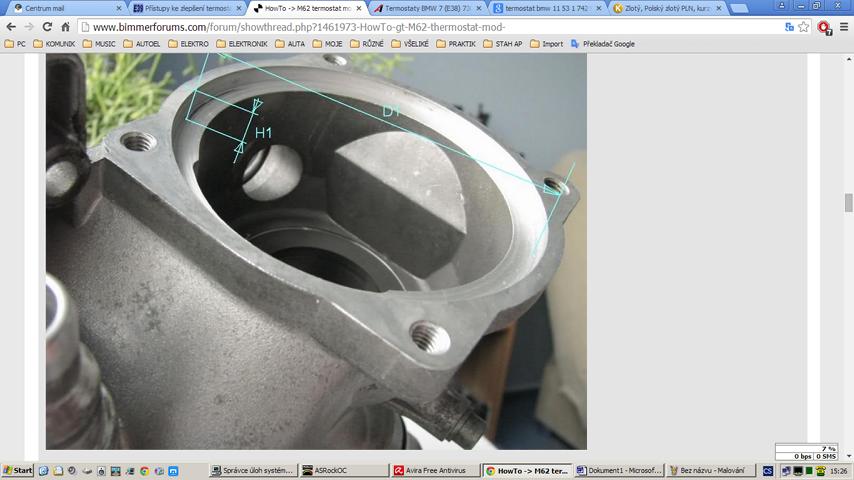Open the RŮZNÉ bookmarks folder
This screenshot has width=854, height=480.
(x=367, y=44)
